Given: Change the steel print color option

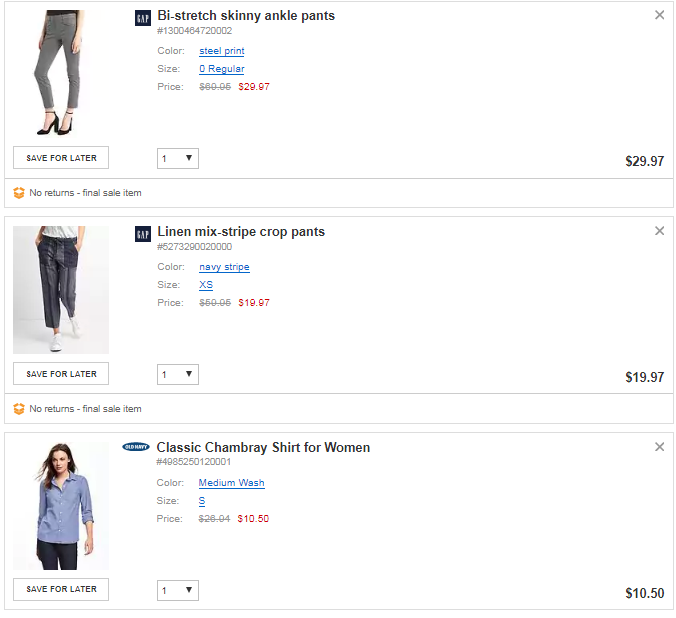Looking at the screenshot, I should [x=221, y=51].
